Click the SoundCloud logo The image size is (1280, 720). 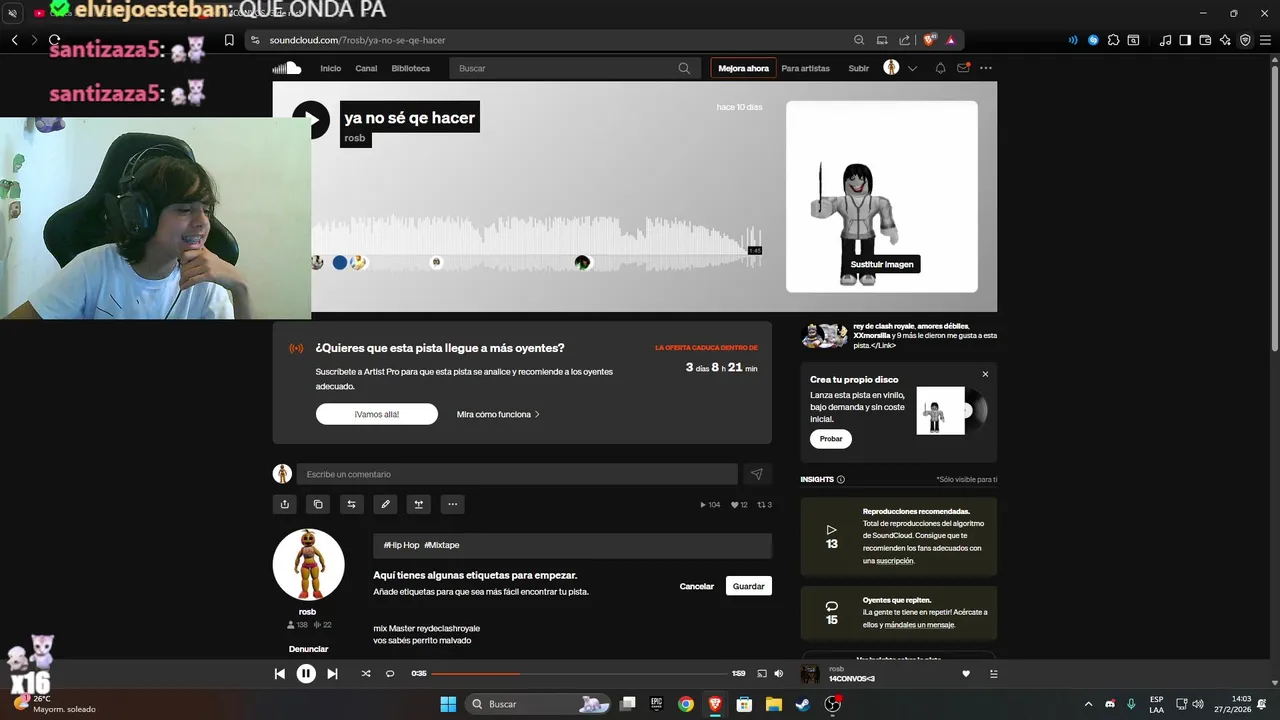pyautogui.click(x=287, y=68)
